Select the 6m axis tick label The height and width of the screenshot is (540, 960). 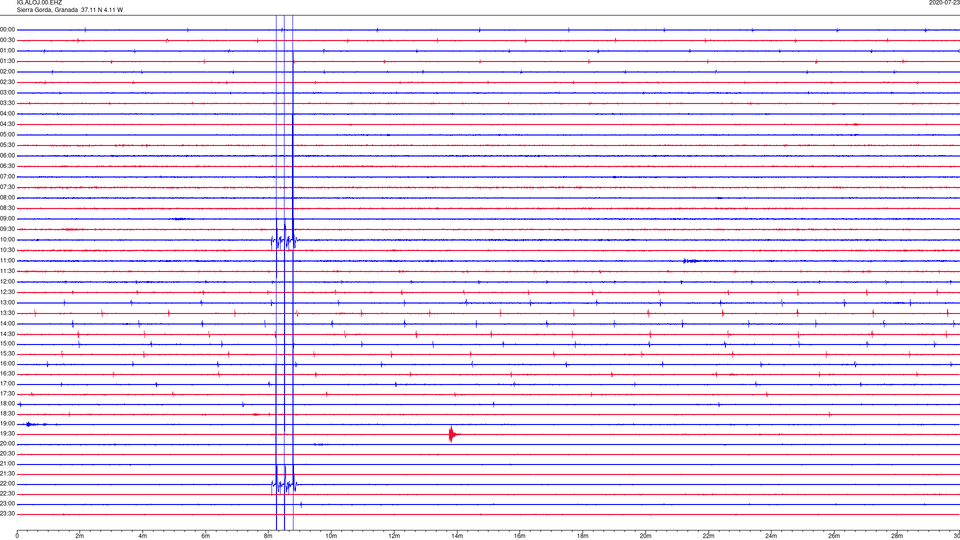206,536
